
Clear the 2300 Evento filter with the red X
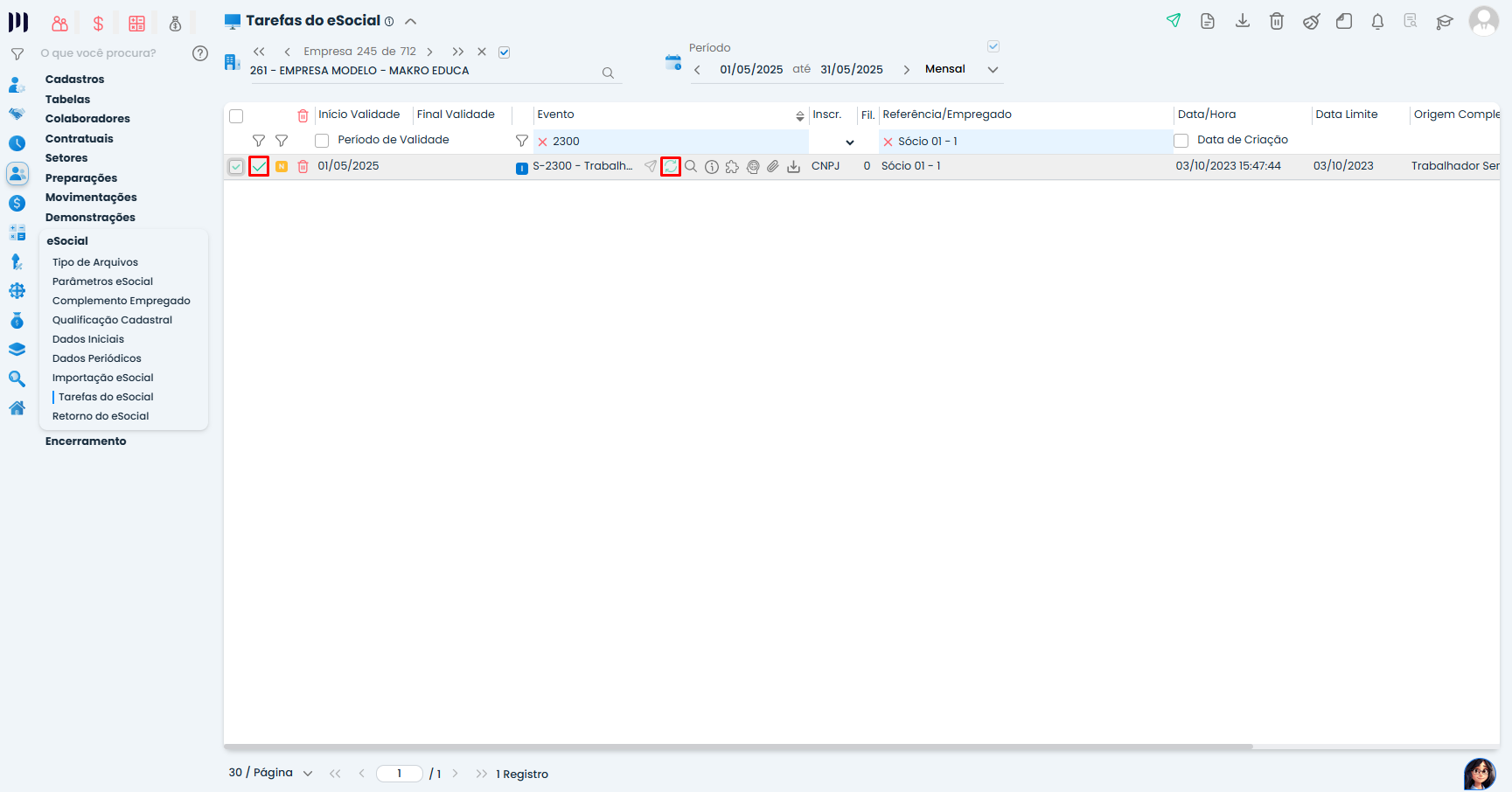543,142
